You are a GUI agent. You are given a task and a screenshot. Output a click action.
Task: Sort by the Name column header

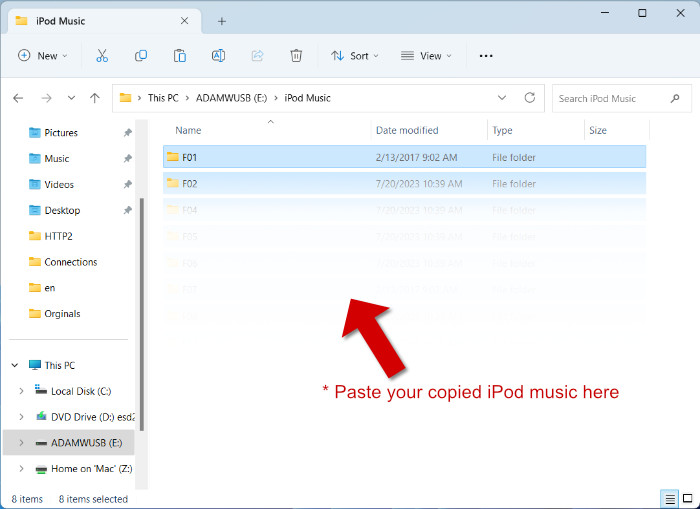click(188, 130)
